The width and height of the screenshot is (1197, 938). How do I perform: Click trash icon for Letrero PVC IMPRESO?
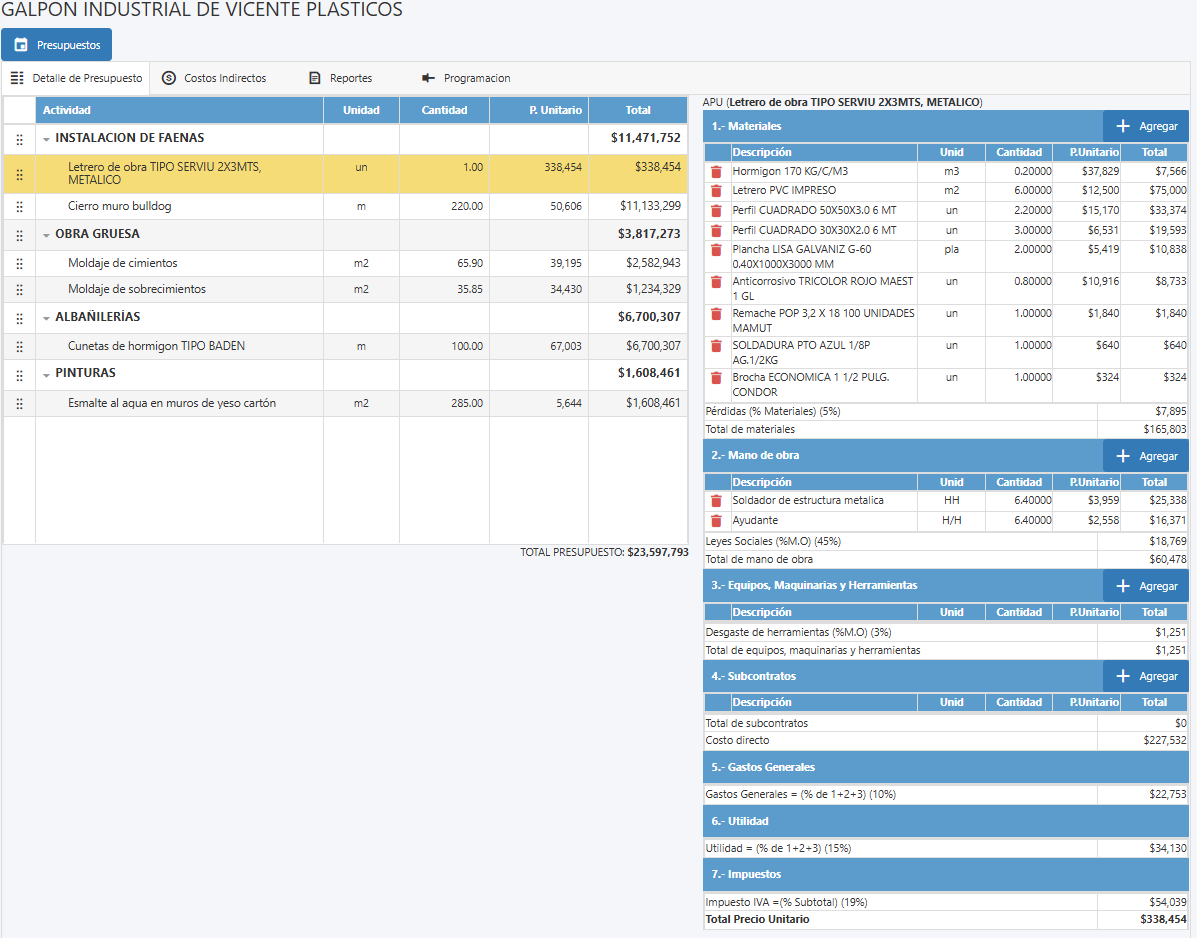pos(716,191)
